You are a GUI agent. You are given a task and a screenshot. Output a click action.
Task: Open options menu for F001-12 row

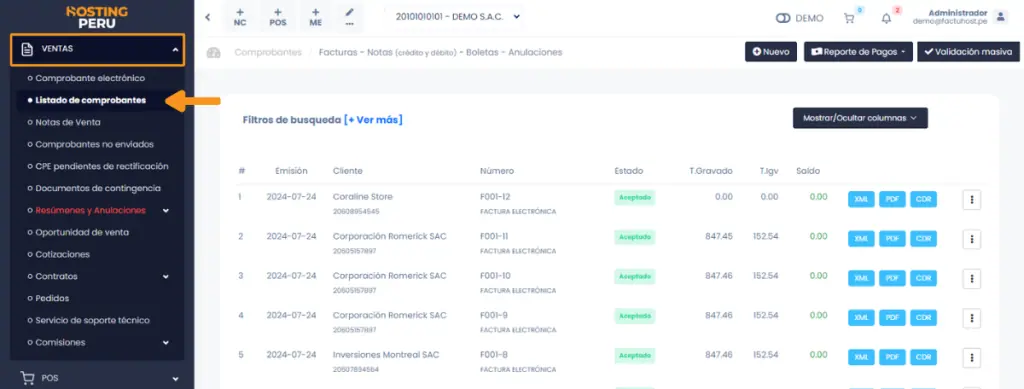[972, 200]
